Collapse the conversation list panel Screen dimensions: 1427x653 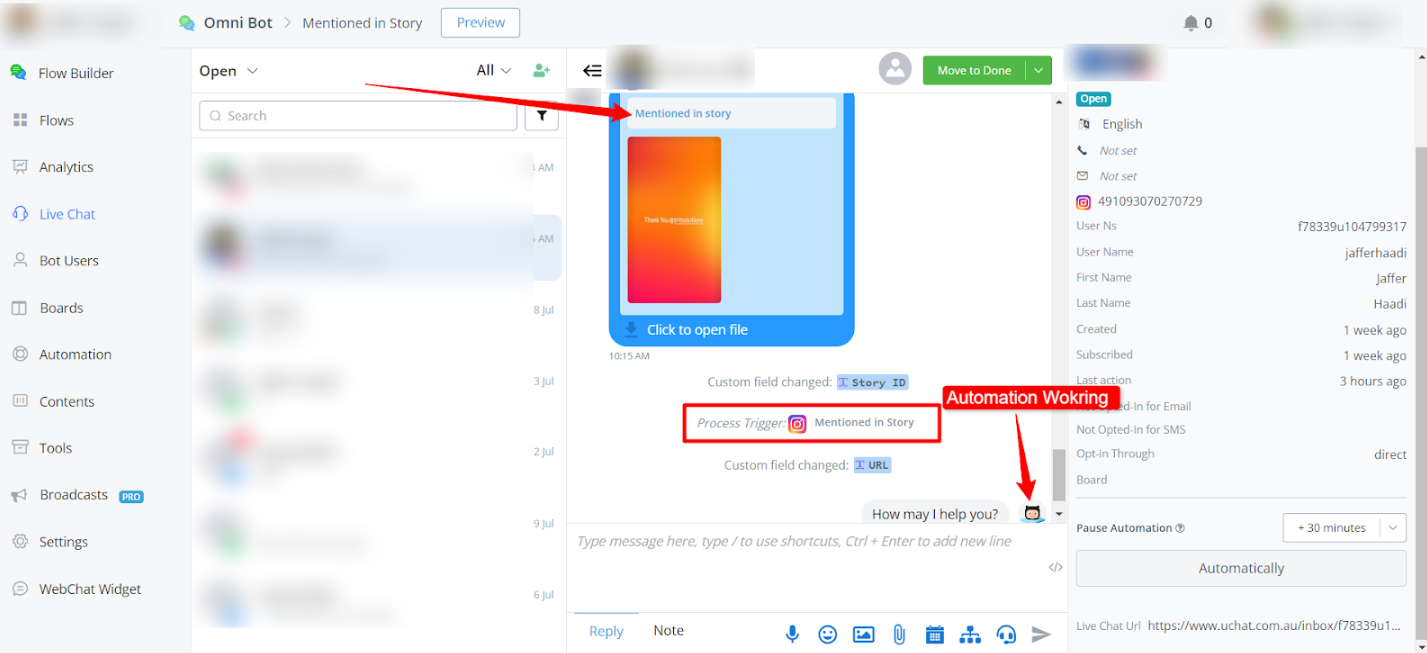[592, 71]
